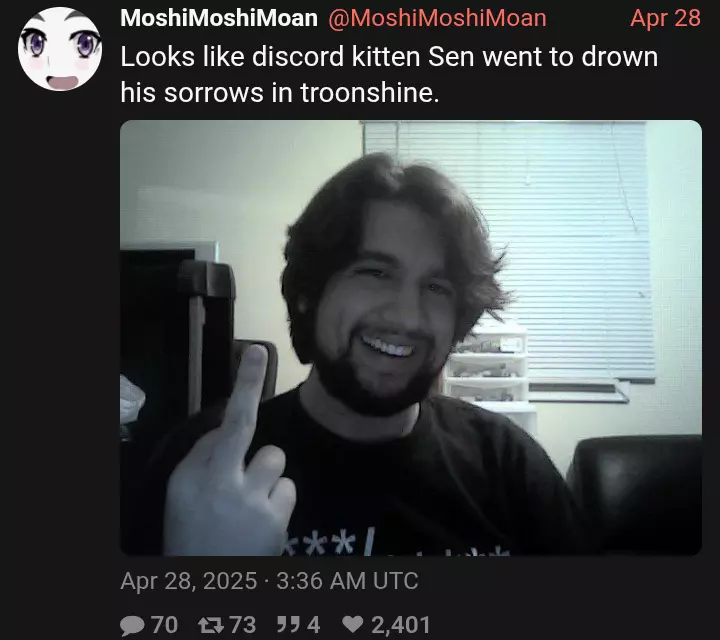Viewport: 720px width, 640px height.
Task: Click the second line 'his sorrows in' text
Action: click(207, 93)
